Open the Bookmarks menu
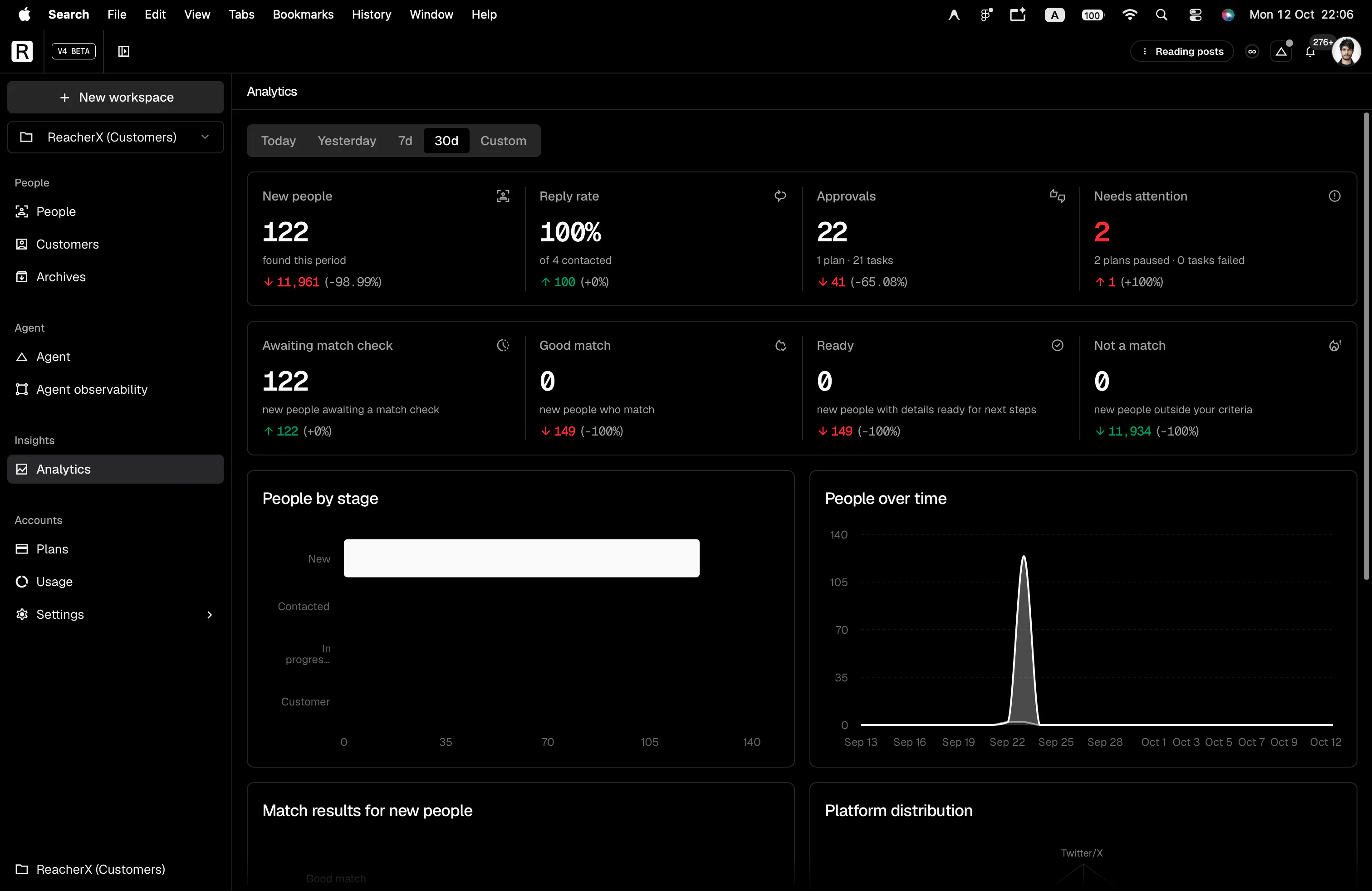 303,15
